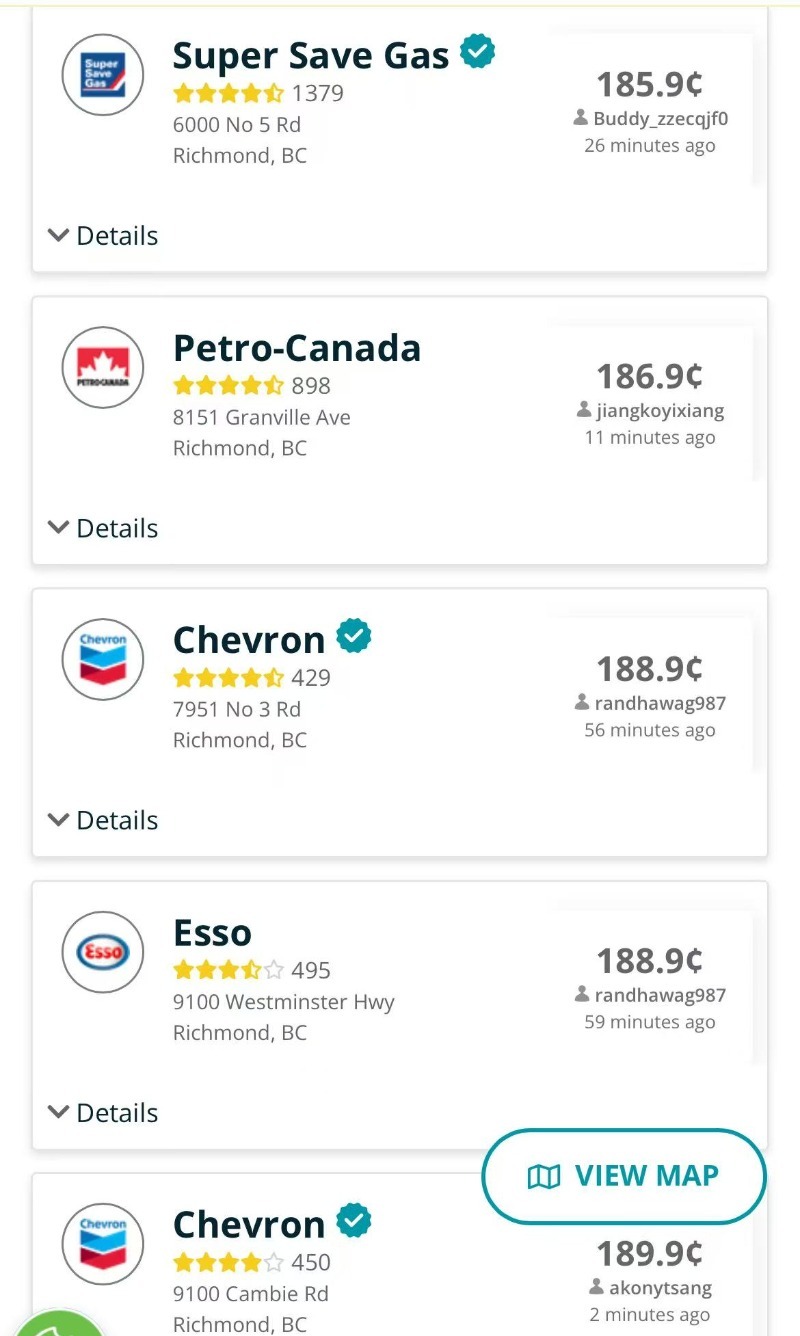Image resolution: width=800 pixels, height=1336 pixels.
Task: Select the 185.9¢ price at Super Save Gas
Action: 650,84
